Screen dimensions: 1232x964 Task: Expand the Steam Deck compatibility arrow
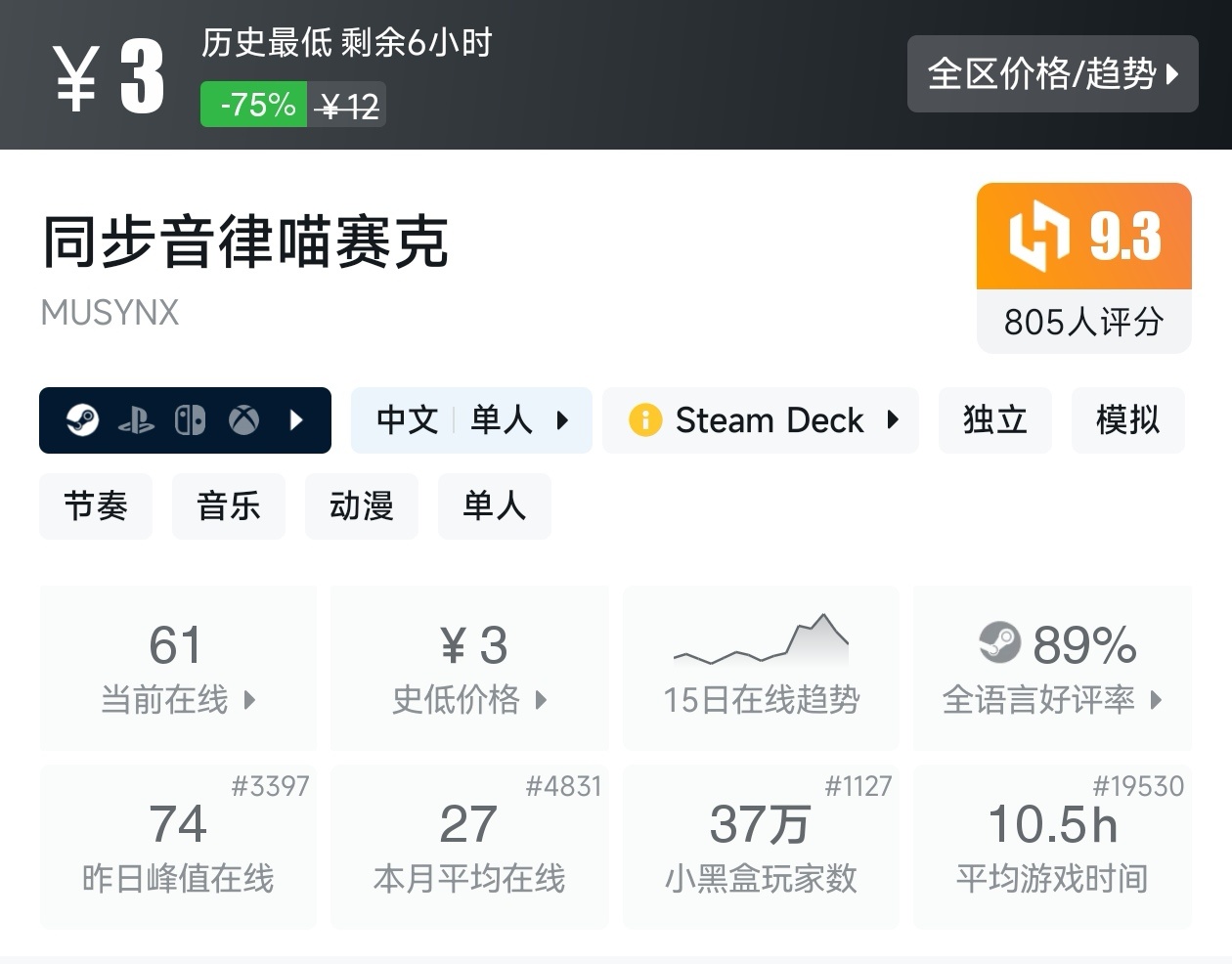point(893,420)
